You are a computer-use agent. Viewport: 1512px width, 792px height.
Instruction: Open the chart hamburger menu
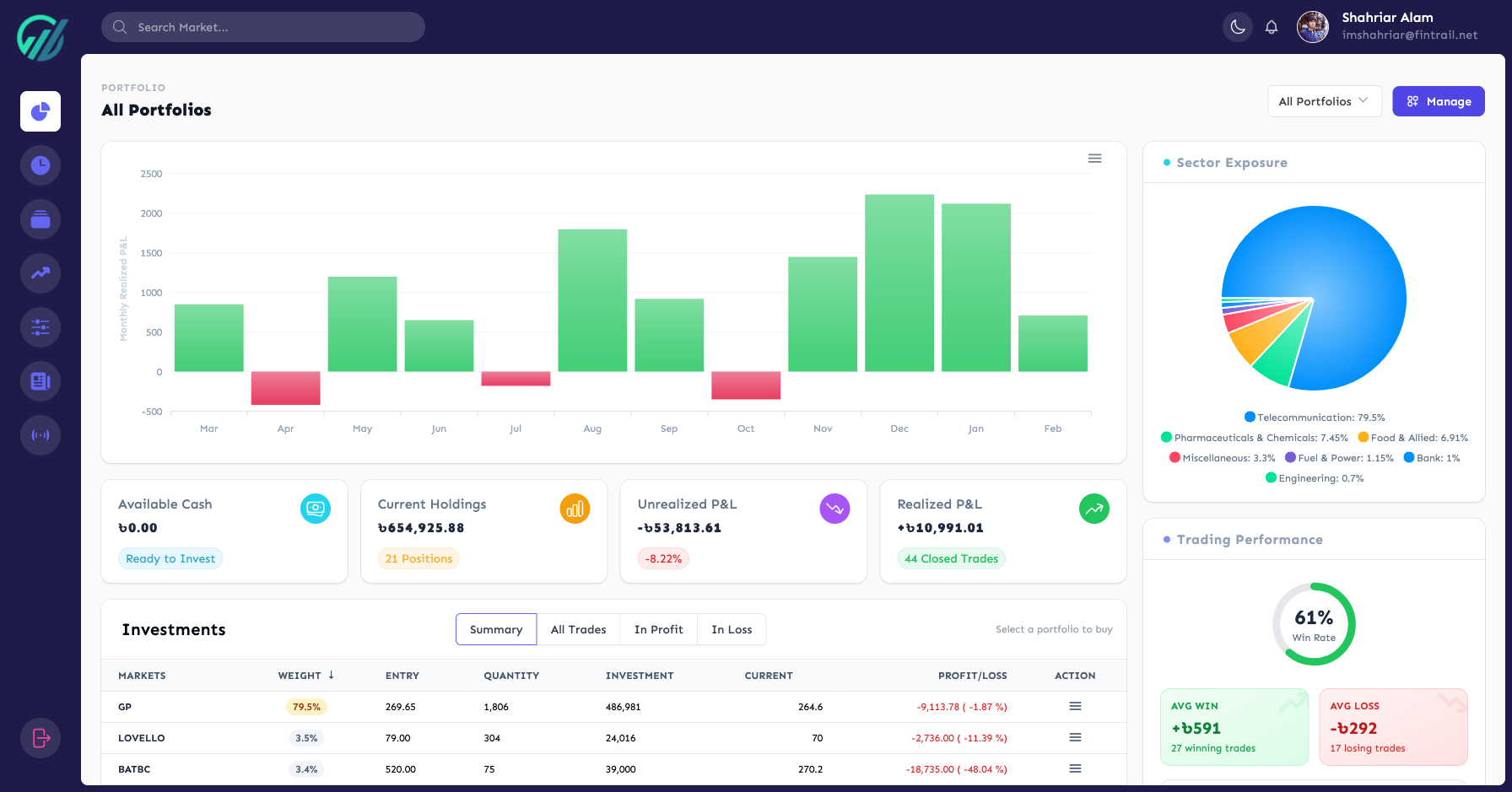click(x=1094, y=158)
